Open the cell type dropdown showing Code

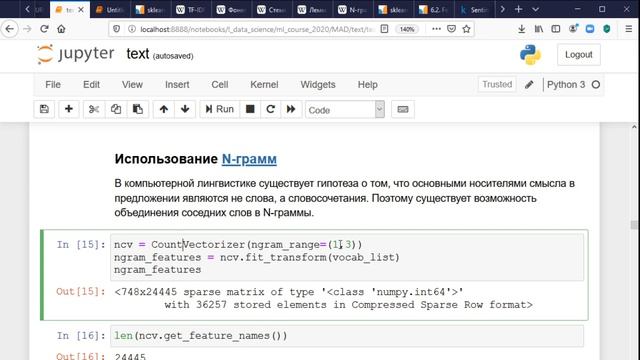tap(345, 110)
